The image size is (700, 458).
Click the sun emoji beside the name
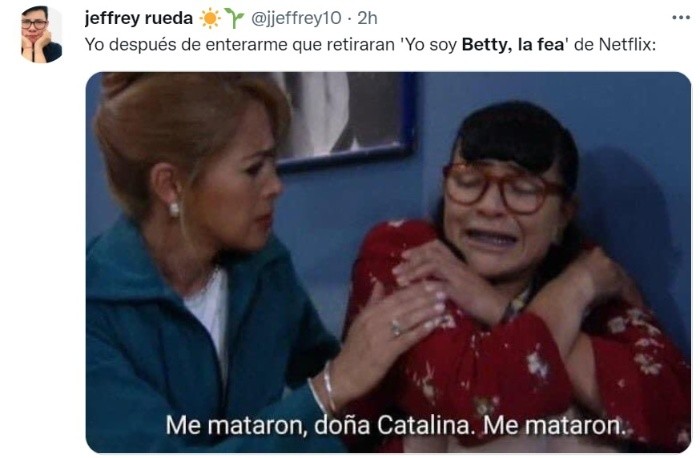click(x=210, y=18)
